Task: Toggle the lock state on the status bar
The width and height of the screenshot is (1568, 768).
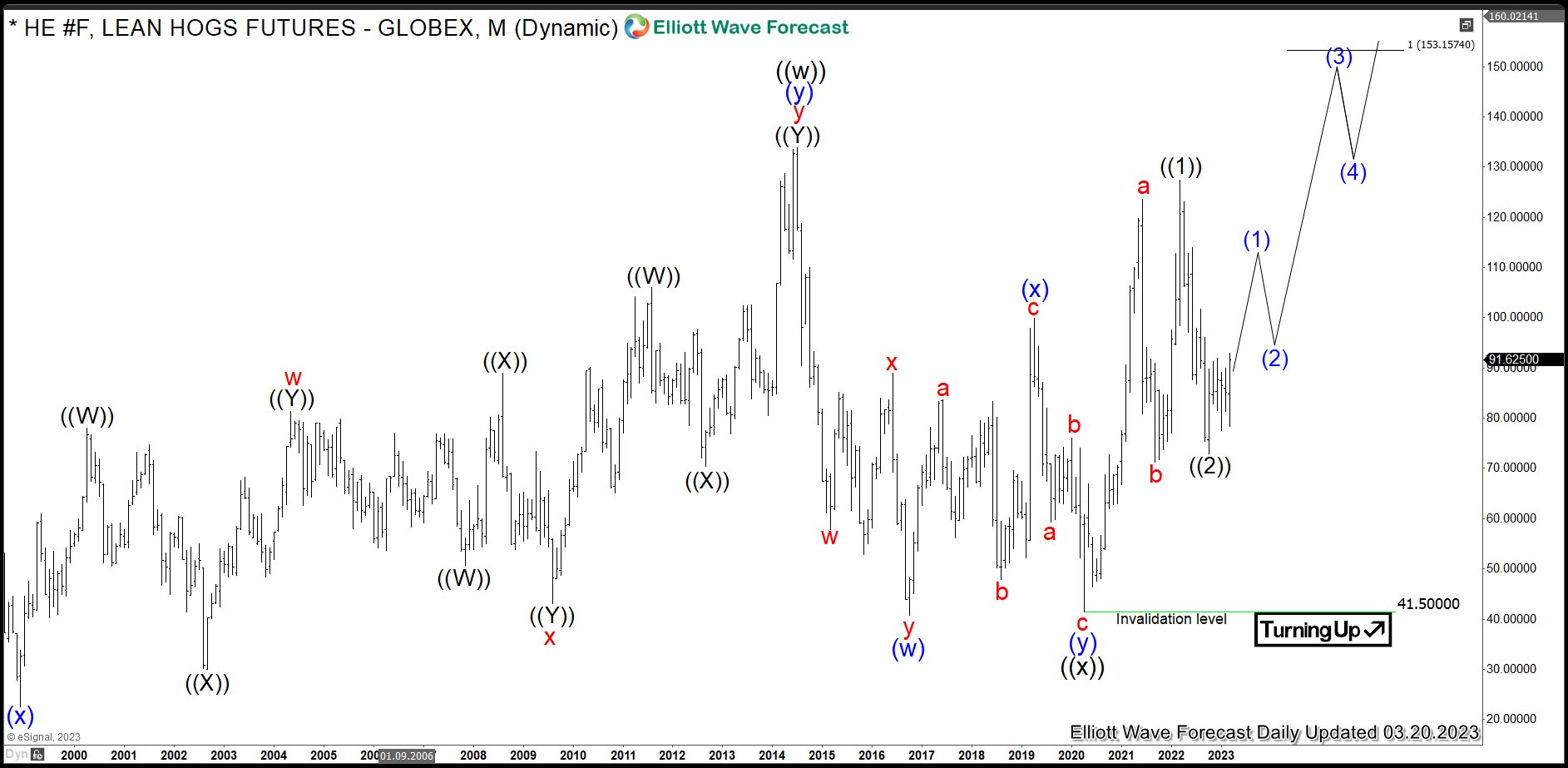Action: click(x=37, y=756)
